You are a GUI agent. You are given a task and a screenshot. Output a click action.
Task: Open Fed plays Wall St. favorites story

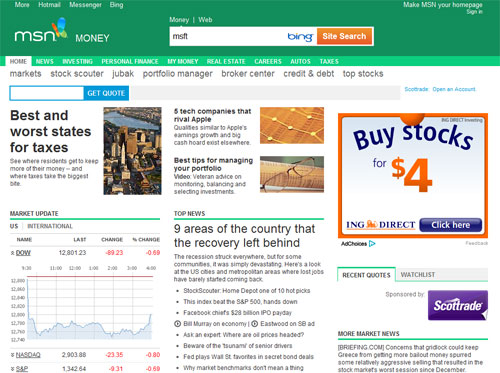point(248,357)
